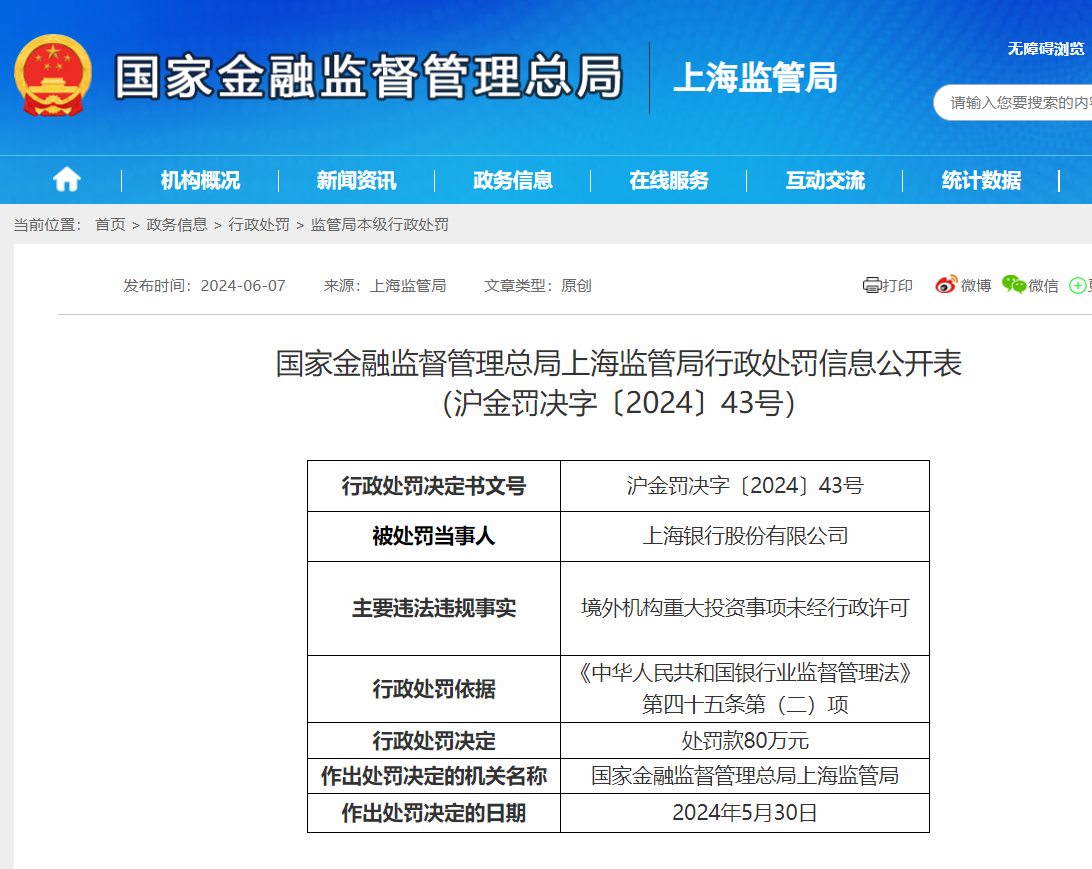Screen dimensions: 1092x869
Task: Open 机构概况 menu
Action: [201, 180]
